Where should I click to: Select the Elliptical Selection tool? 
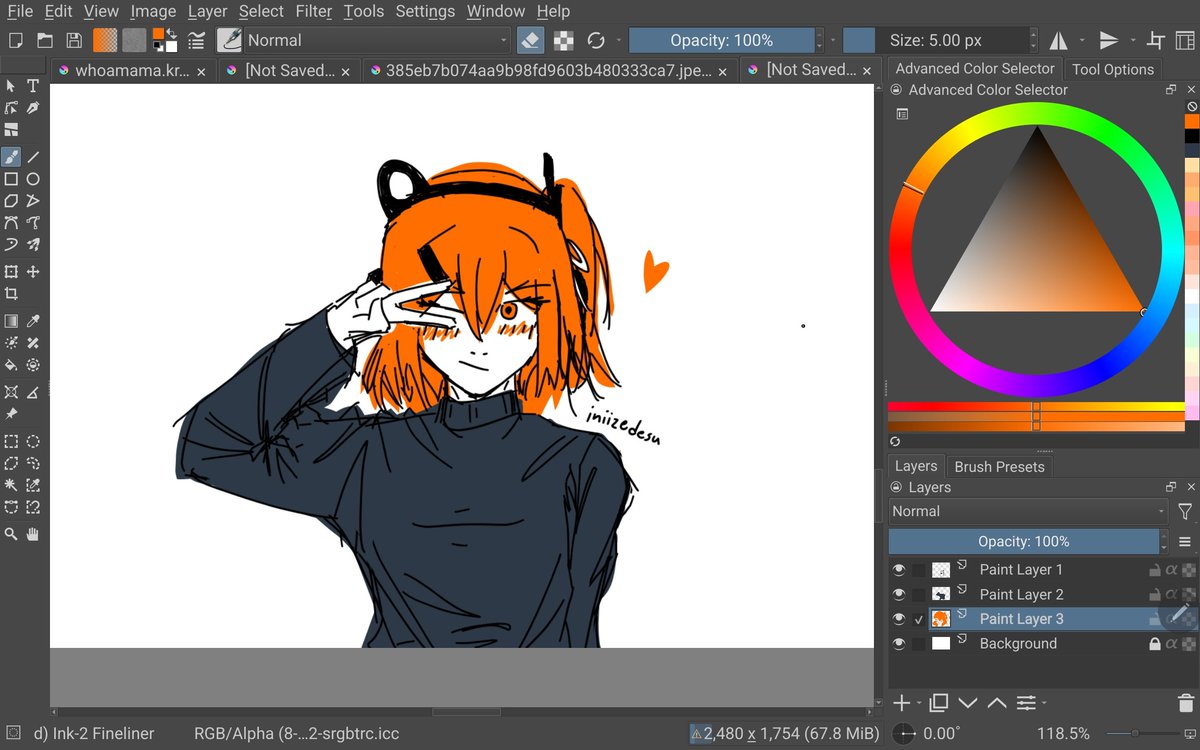pos(33,441)
